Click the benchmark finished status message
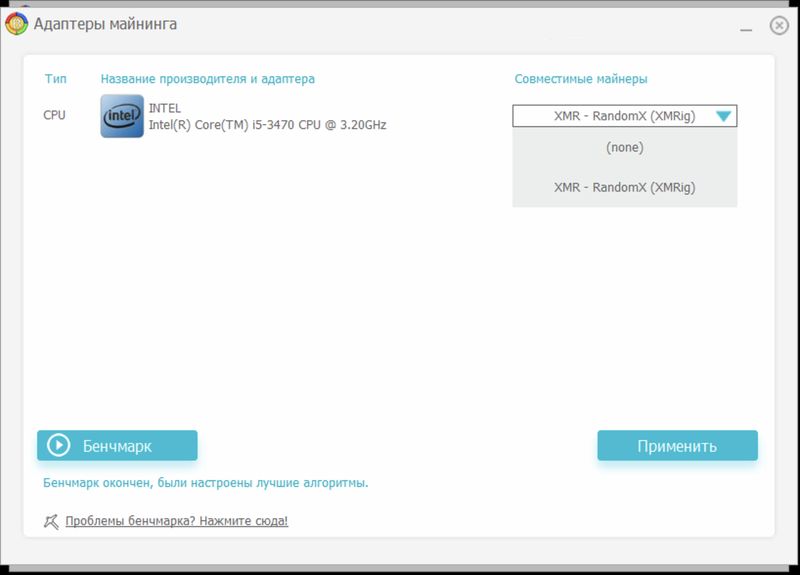Viewport: 800px width, 575px height. tap(206, 483)
